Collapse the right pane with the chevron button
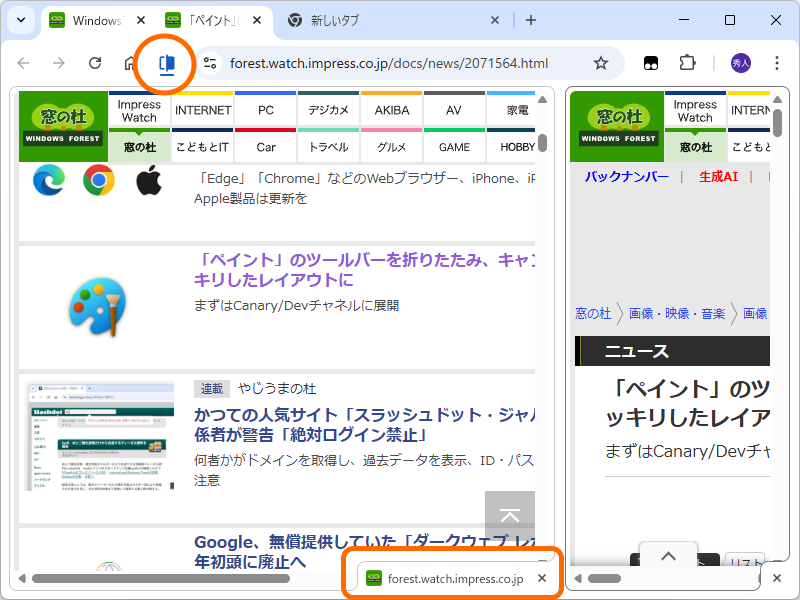 668,556
